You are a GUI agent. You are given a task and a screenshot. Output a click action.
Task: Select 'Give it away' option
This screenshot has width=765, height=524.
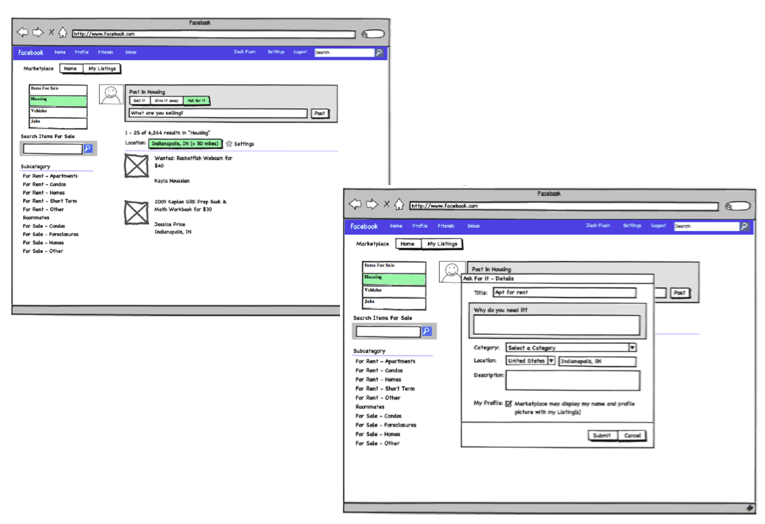pyautogui.click(x=166, y=101)
